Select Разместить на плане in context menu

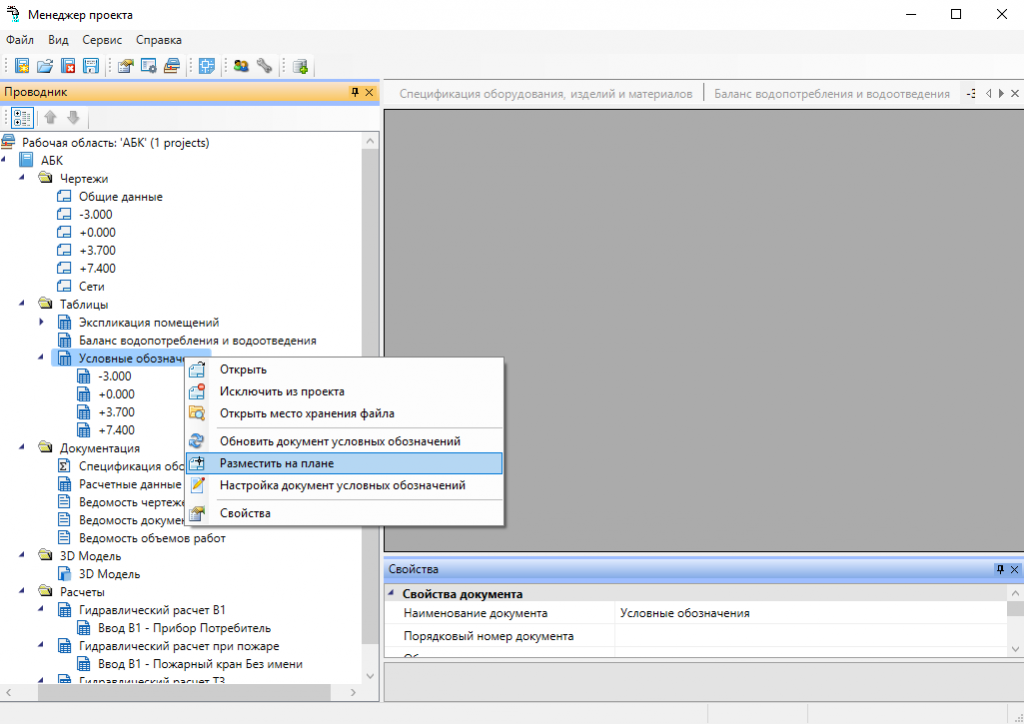coord(277,464)
